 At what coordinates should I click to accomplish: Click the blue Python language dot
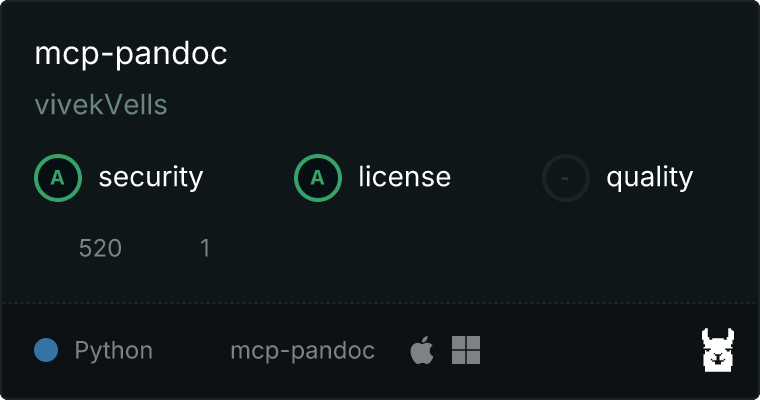coord(46,350)
